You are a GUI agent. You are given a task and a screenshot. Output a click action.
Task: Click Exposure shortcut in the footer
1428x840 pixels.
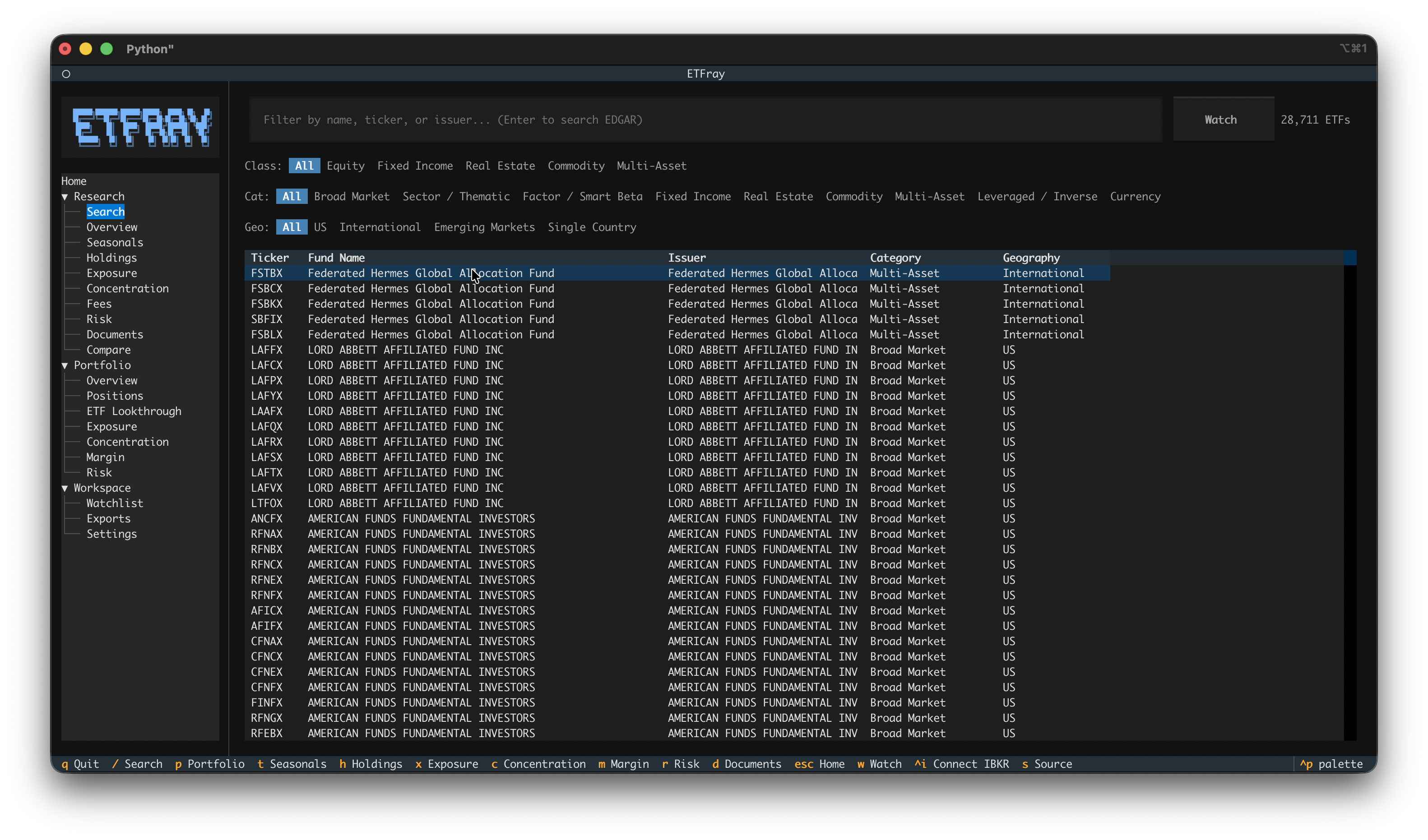pyautogui.click(x=446, y=764)
